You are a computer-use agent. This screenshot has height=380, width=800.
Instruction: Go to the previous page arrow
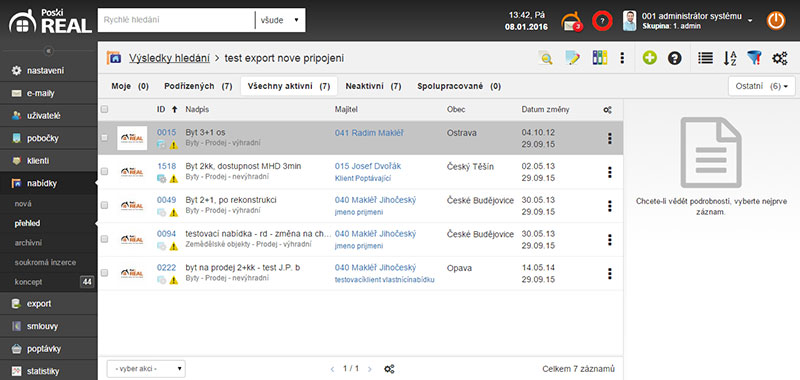(x=333, y=368)
